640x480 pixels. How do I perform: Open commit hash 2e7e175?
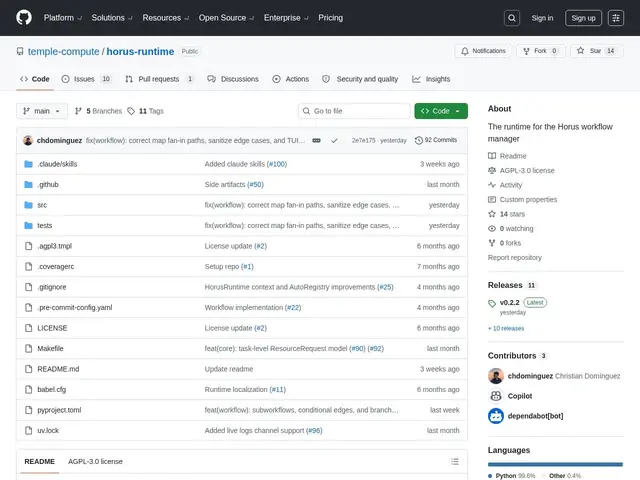[363, 140]
